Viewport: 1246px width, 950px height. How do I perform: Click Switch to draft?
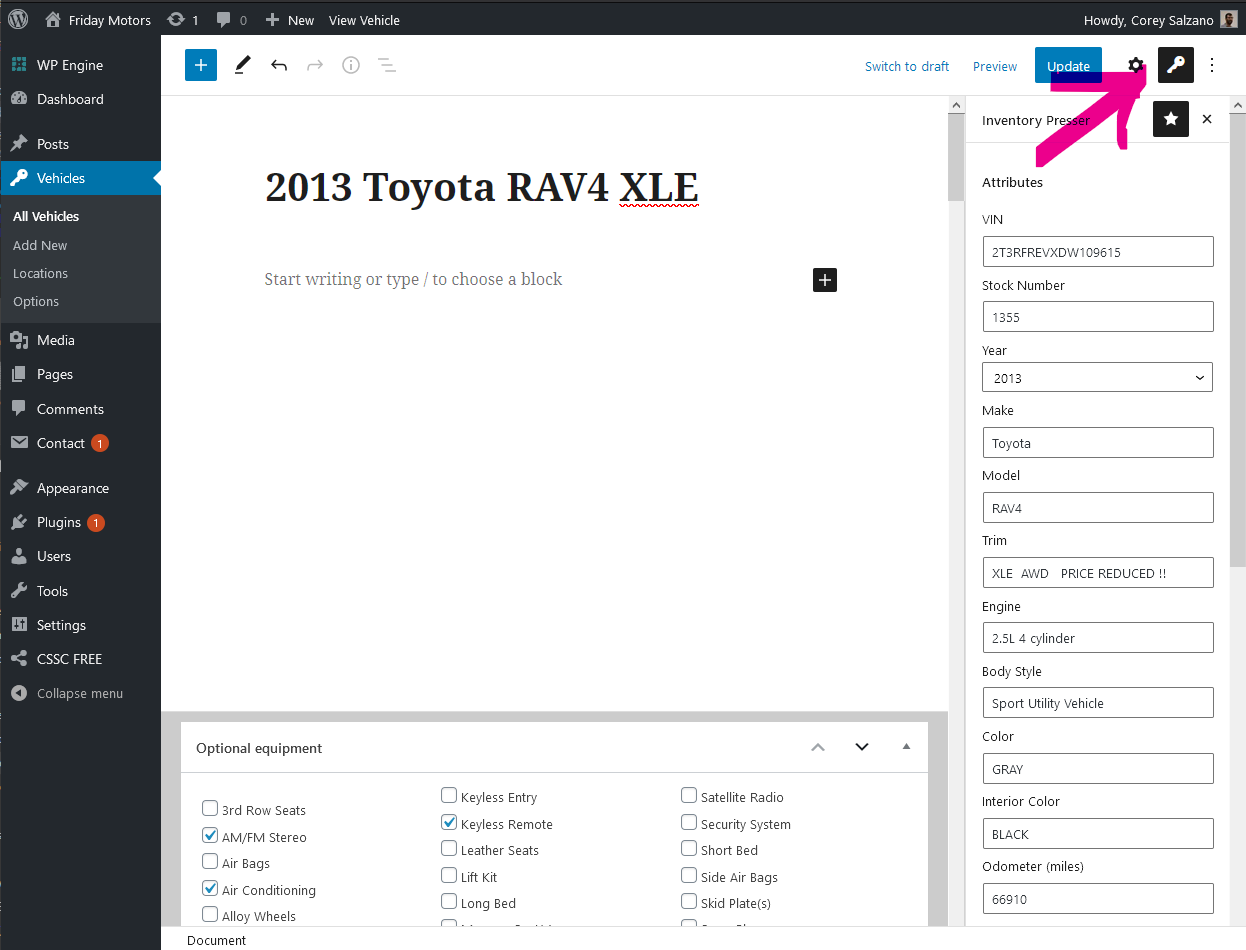(907, 66)
